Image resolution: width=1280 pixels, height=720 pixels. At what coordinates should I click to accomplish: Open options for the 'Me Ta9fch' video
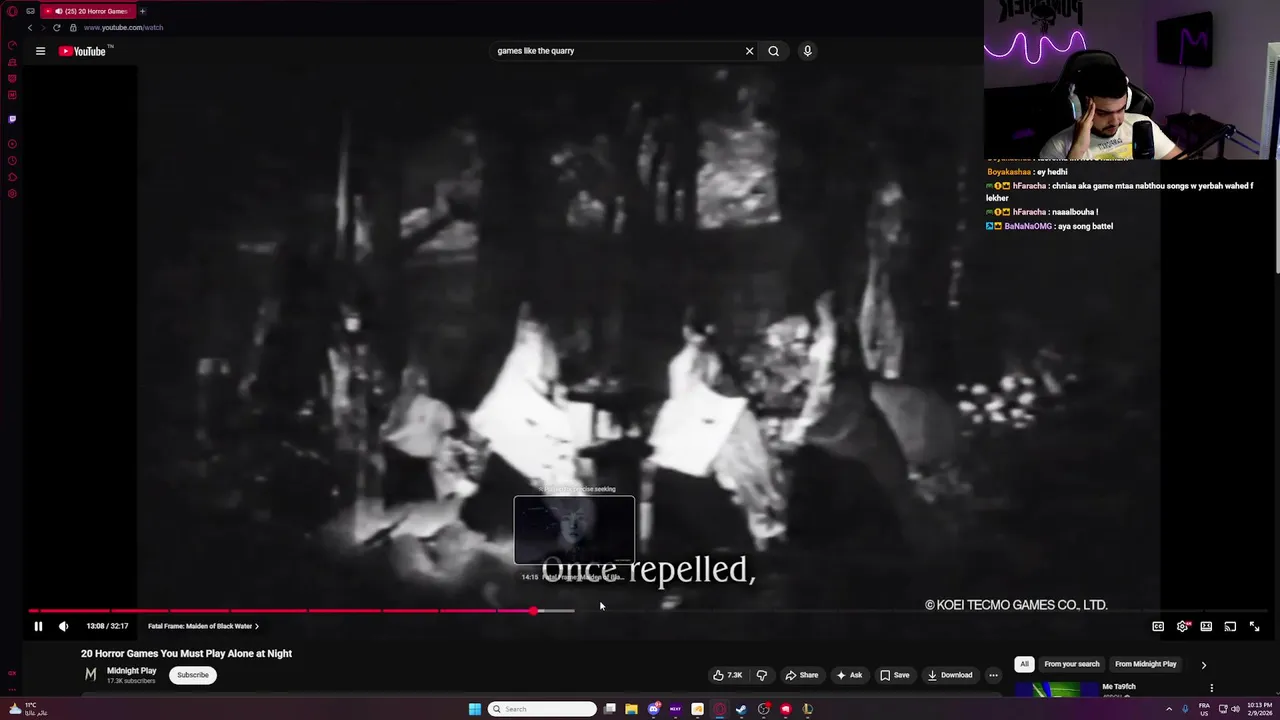coord(1211,688)
